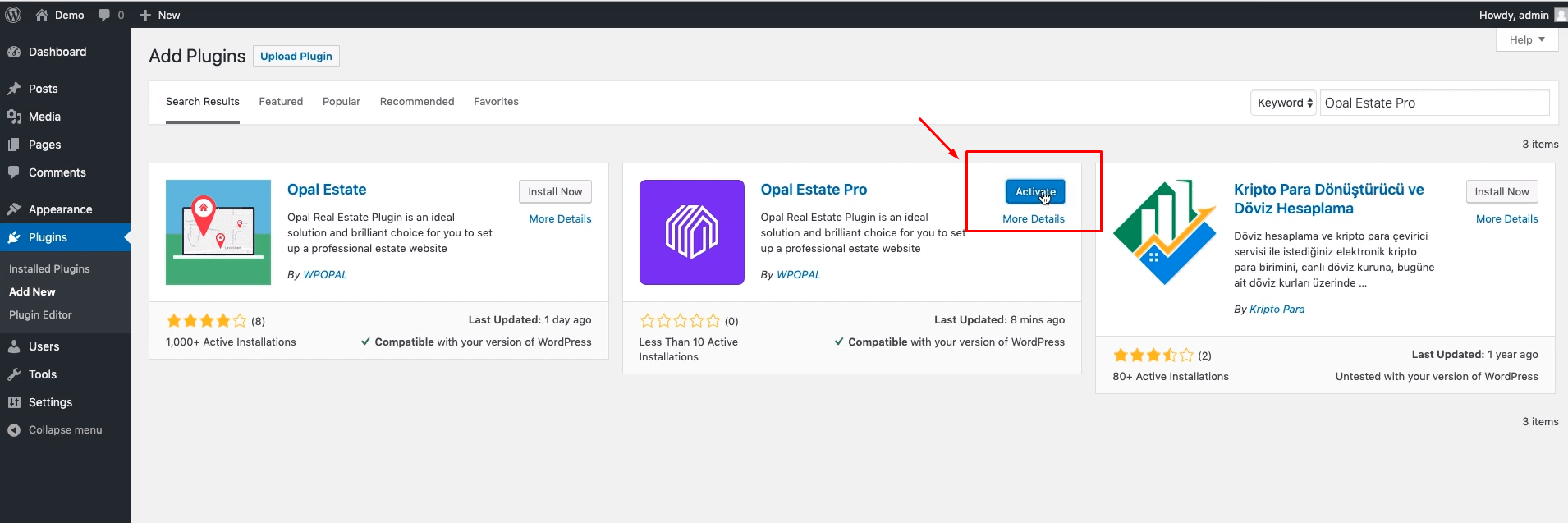
Task: Click 'Untested with your version of WordPress' text
Action: pyautogui.click(x=1437, y=377)
